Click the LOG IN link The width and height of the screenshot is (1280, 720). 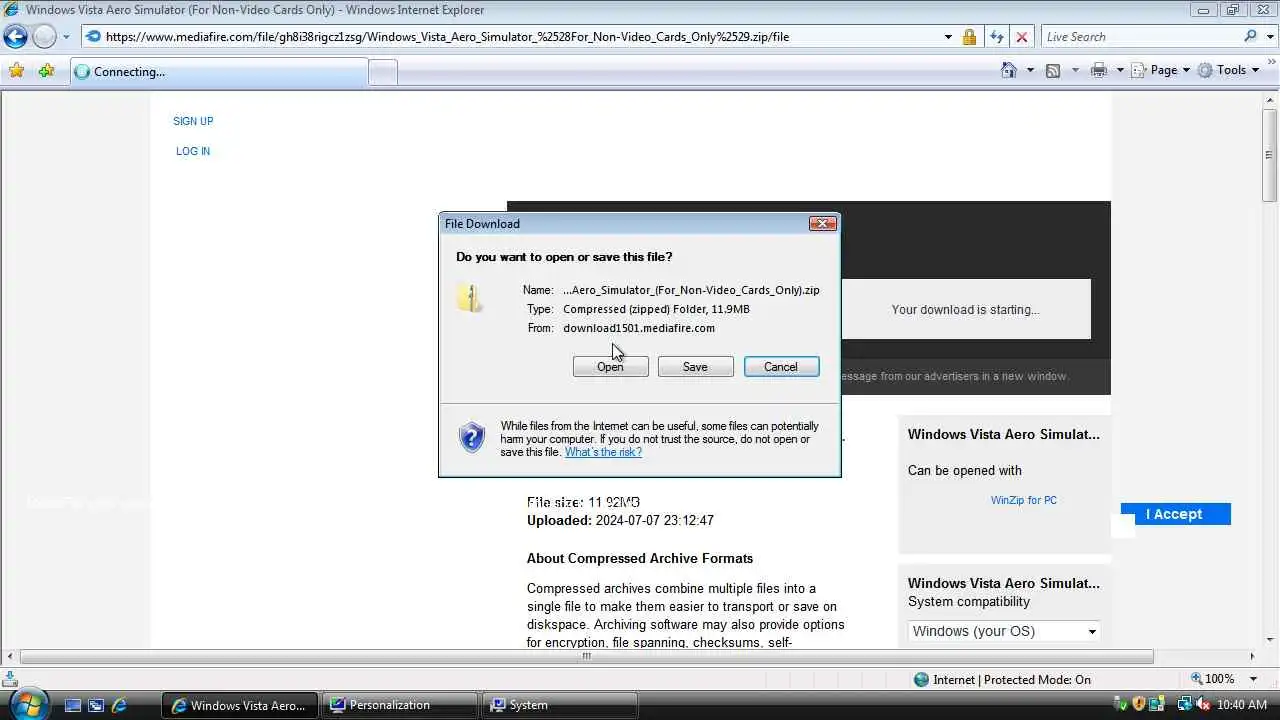click(193, 151)
